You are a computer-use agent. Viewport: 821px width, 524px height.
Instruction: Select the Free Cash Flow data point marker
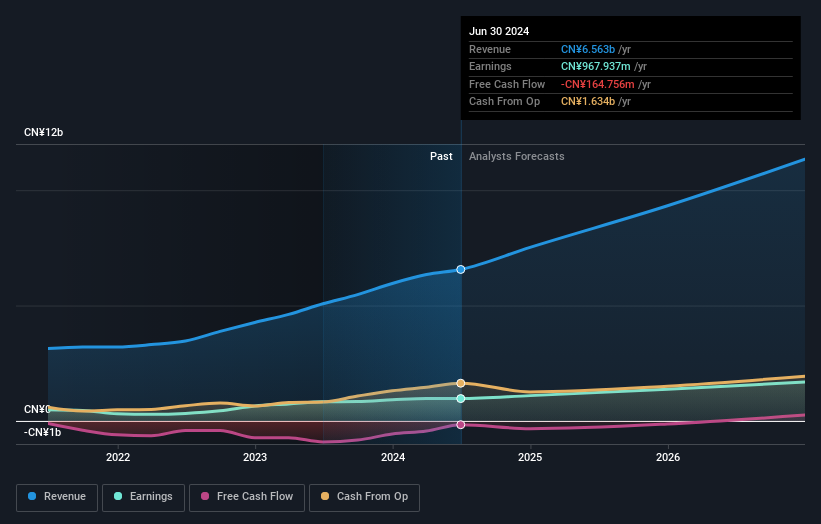click(461, 425)
